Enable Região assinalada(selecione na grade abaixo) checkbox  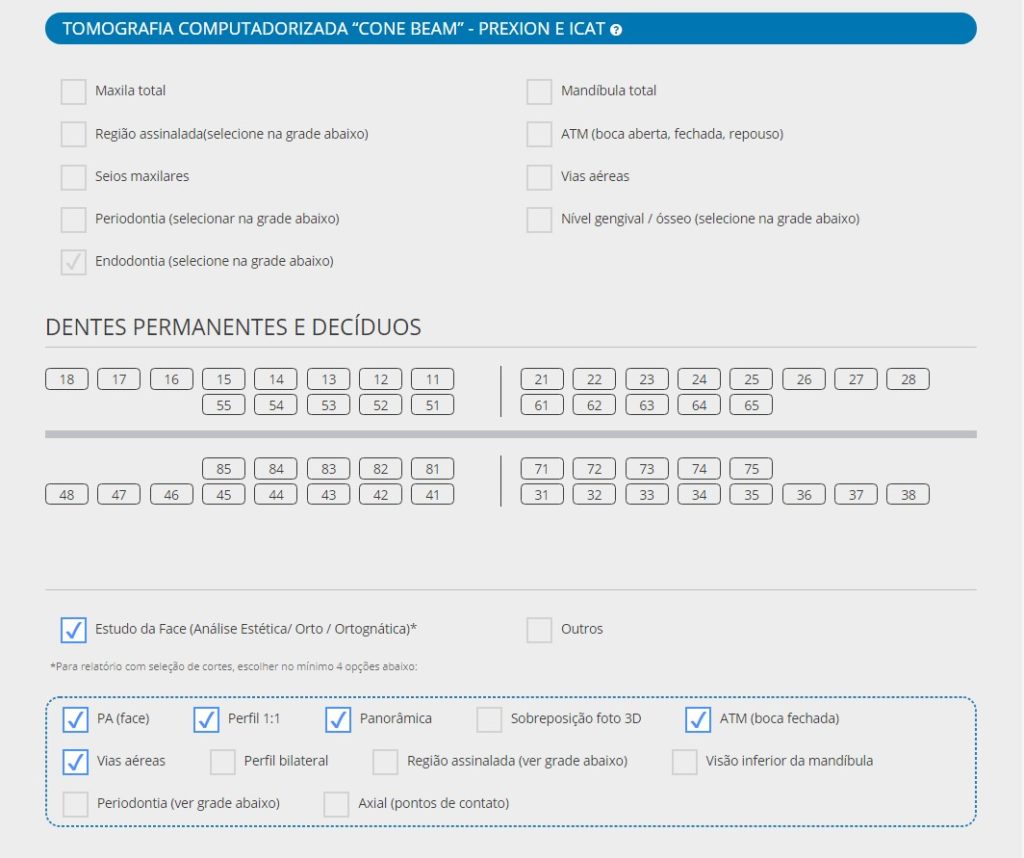pos(73,134)
